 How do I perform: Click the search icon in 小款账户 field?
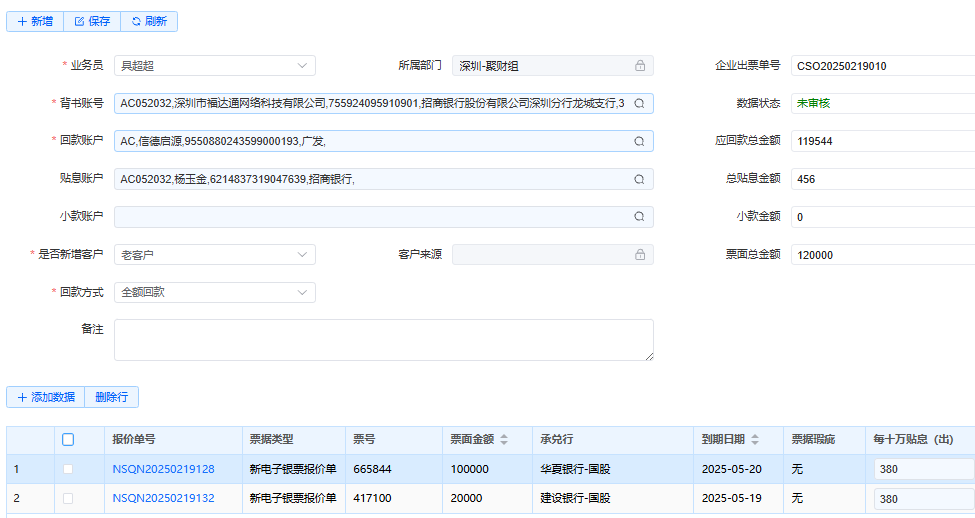[x=639, y=217]
